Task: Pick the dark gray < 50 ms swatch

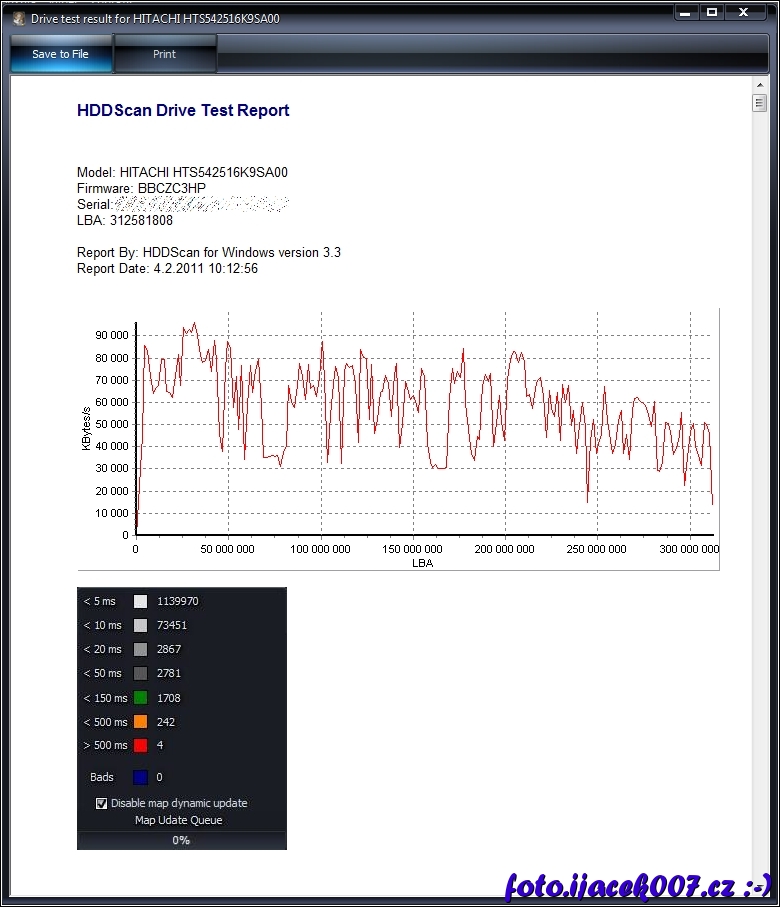Action: click(x=141, y=674)
